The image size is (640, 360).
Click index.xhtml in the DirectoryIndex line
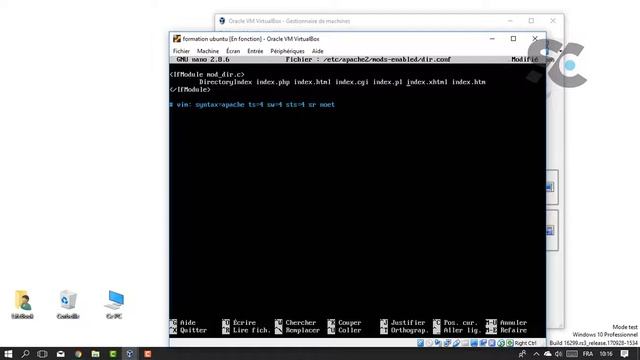[427, 82]
